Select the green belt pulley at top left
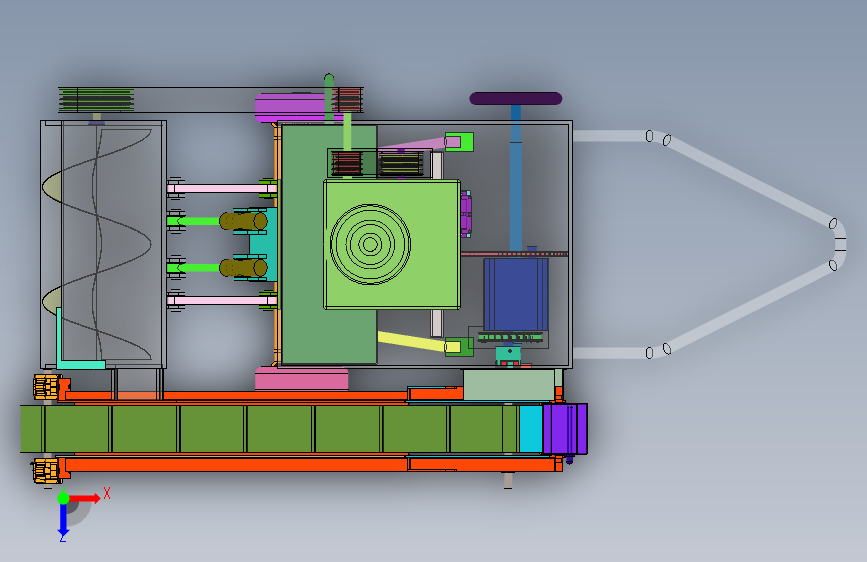 [x=96, y=100]
